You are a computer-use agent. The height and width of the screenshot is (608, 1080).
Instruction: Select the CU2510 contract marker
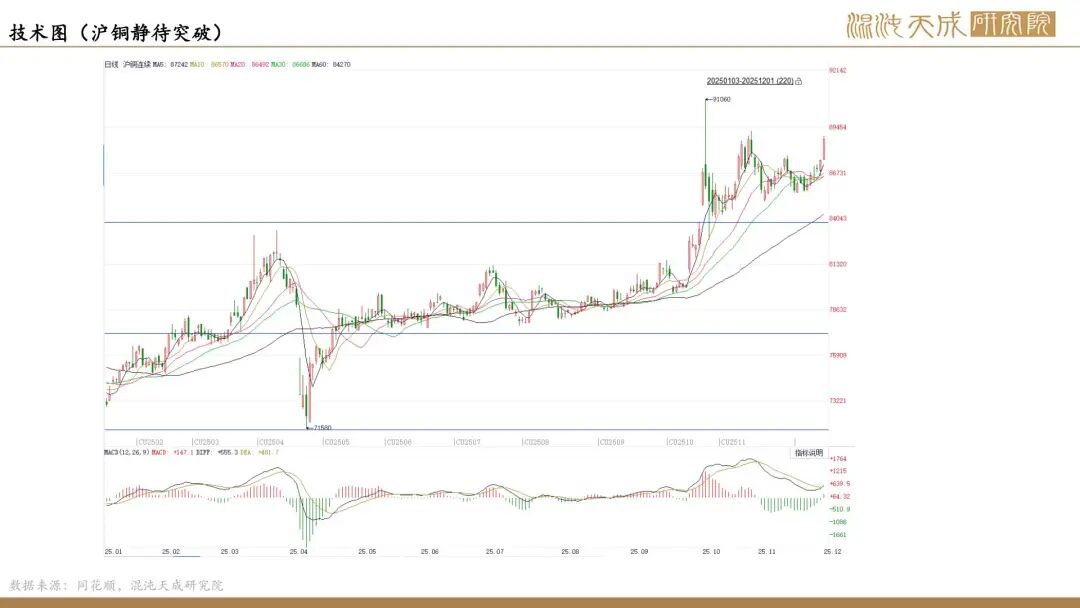click(x=680, y=442)
